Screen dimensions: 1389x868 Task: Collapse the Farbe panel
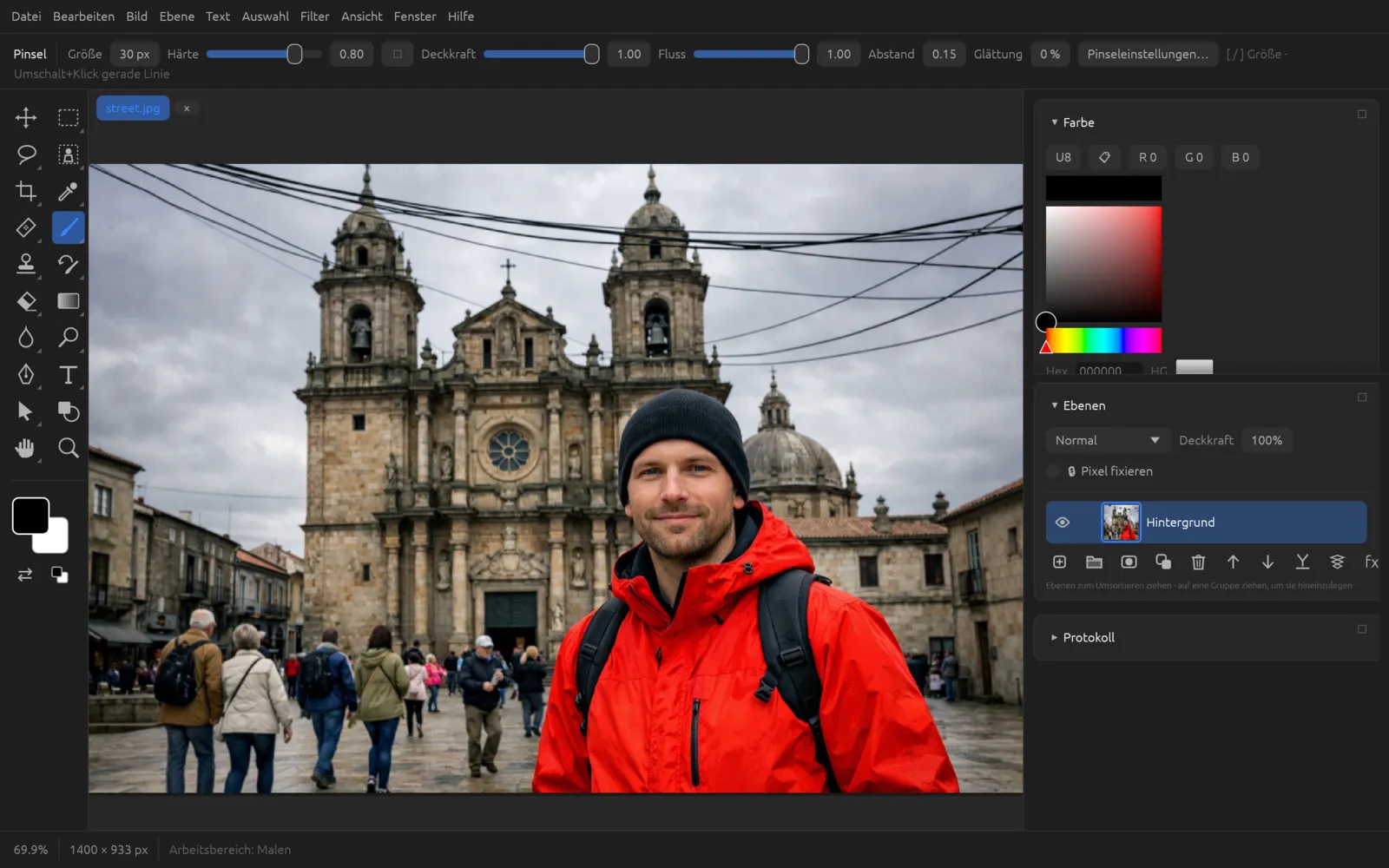1055,122
